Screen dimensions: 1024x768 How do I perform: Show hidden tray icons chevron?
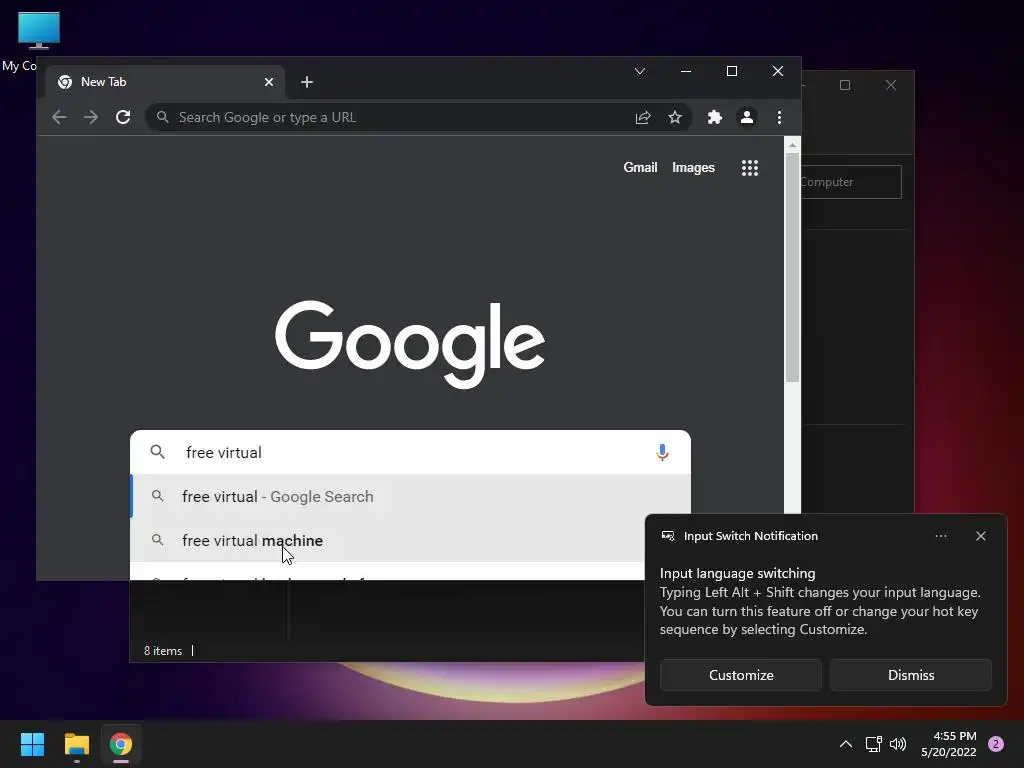tap(845, 744)
